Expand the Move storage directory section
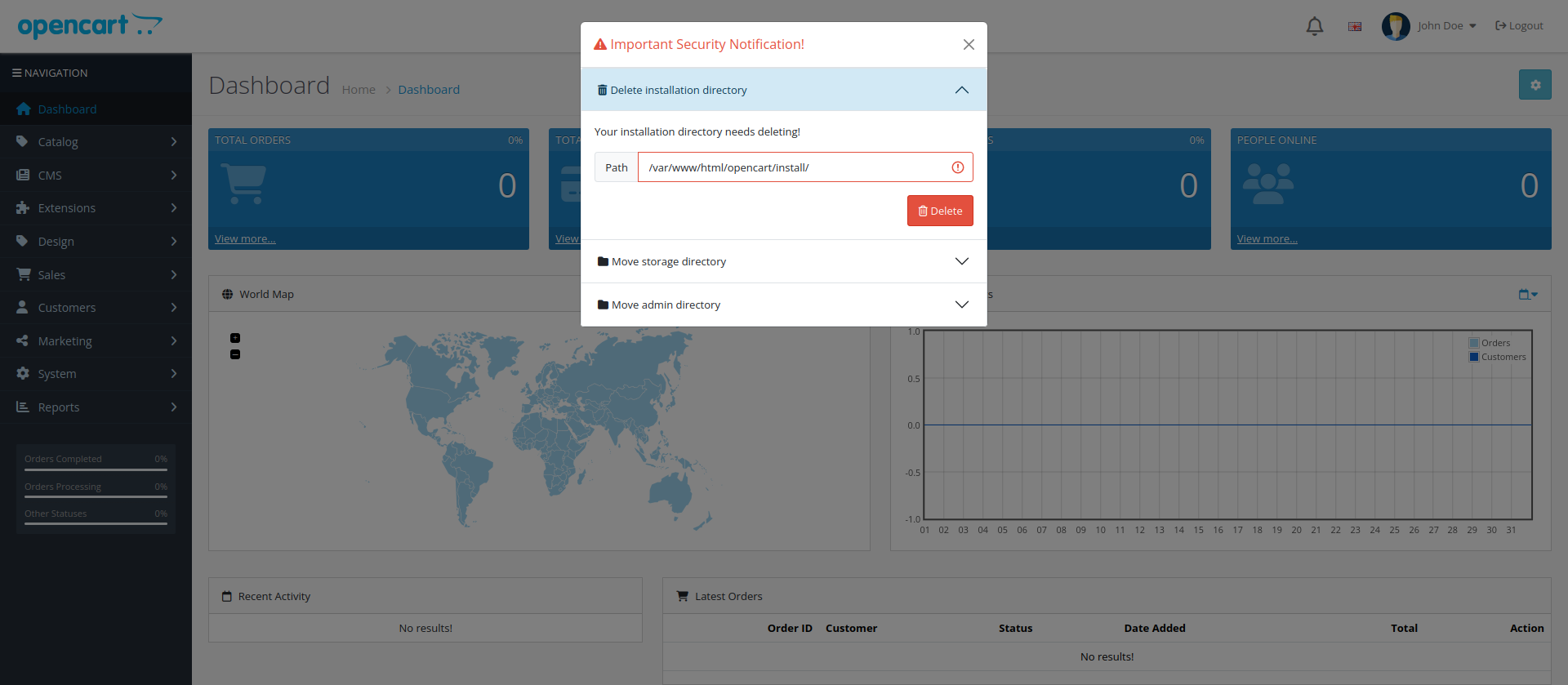This screenshot has height=685, width=1568. pos(784,261)
